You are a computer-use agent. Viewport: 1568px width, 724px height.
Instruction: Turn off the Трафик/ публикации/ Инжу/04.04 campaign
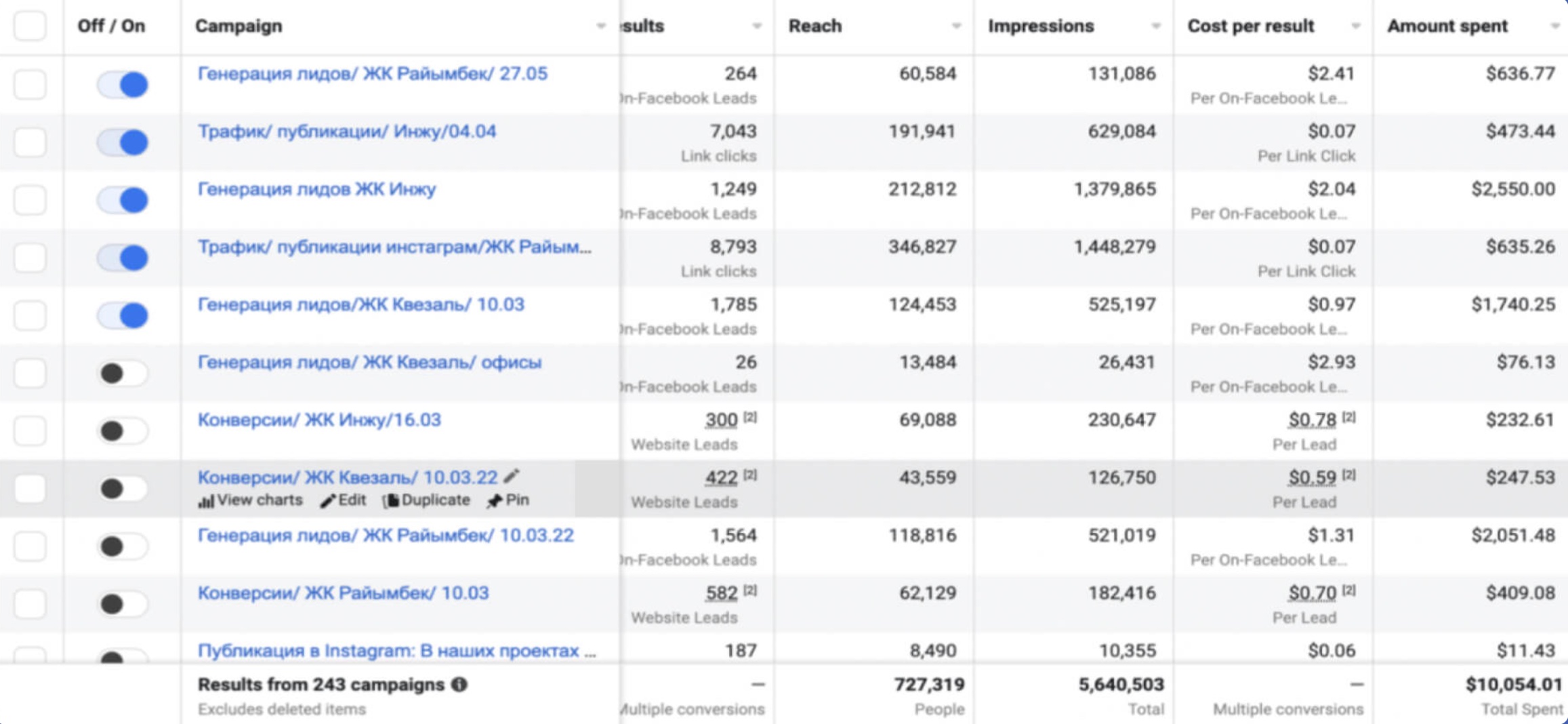[x=123, y=142]
